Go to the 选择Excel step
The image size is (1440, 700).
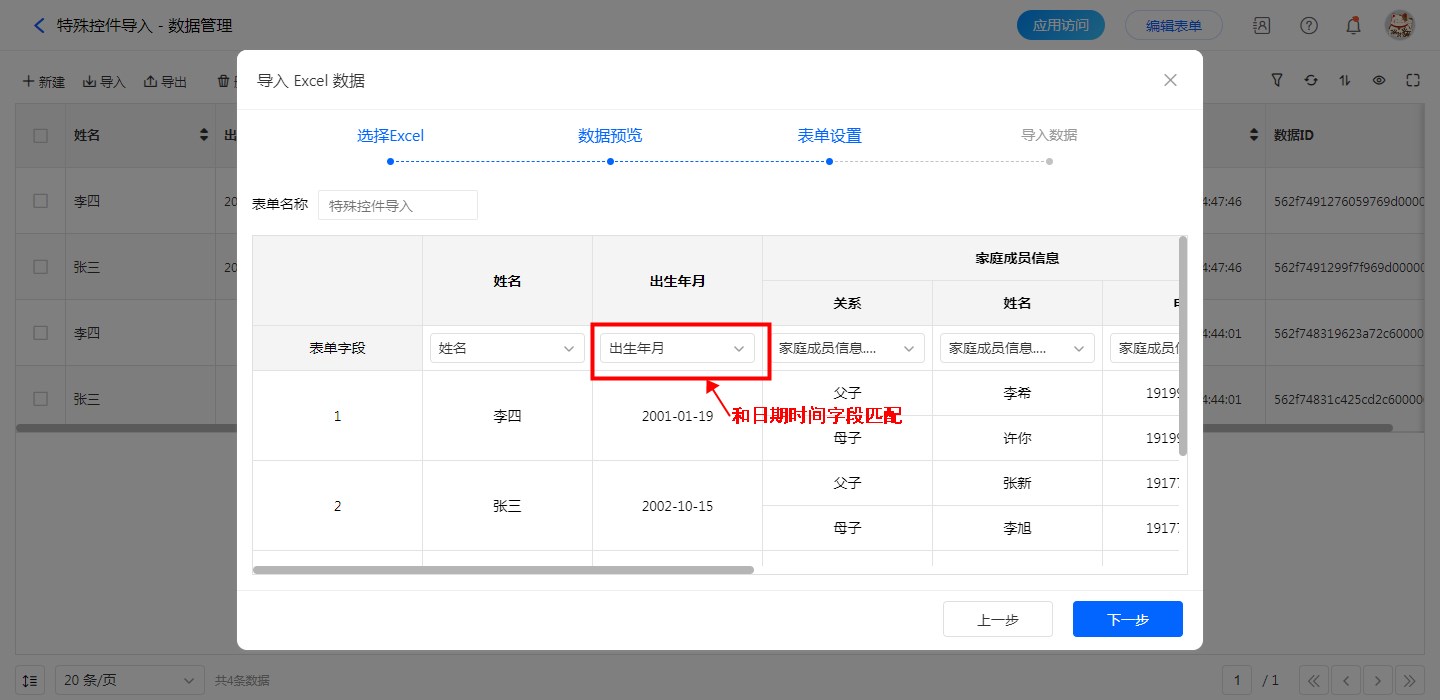[390, 136]
